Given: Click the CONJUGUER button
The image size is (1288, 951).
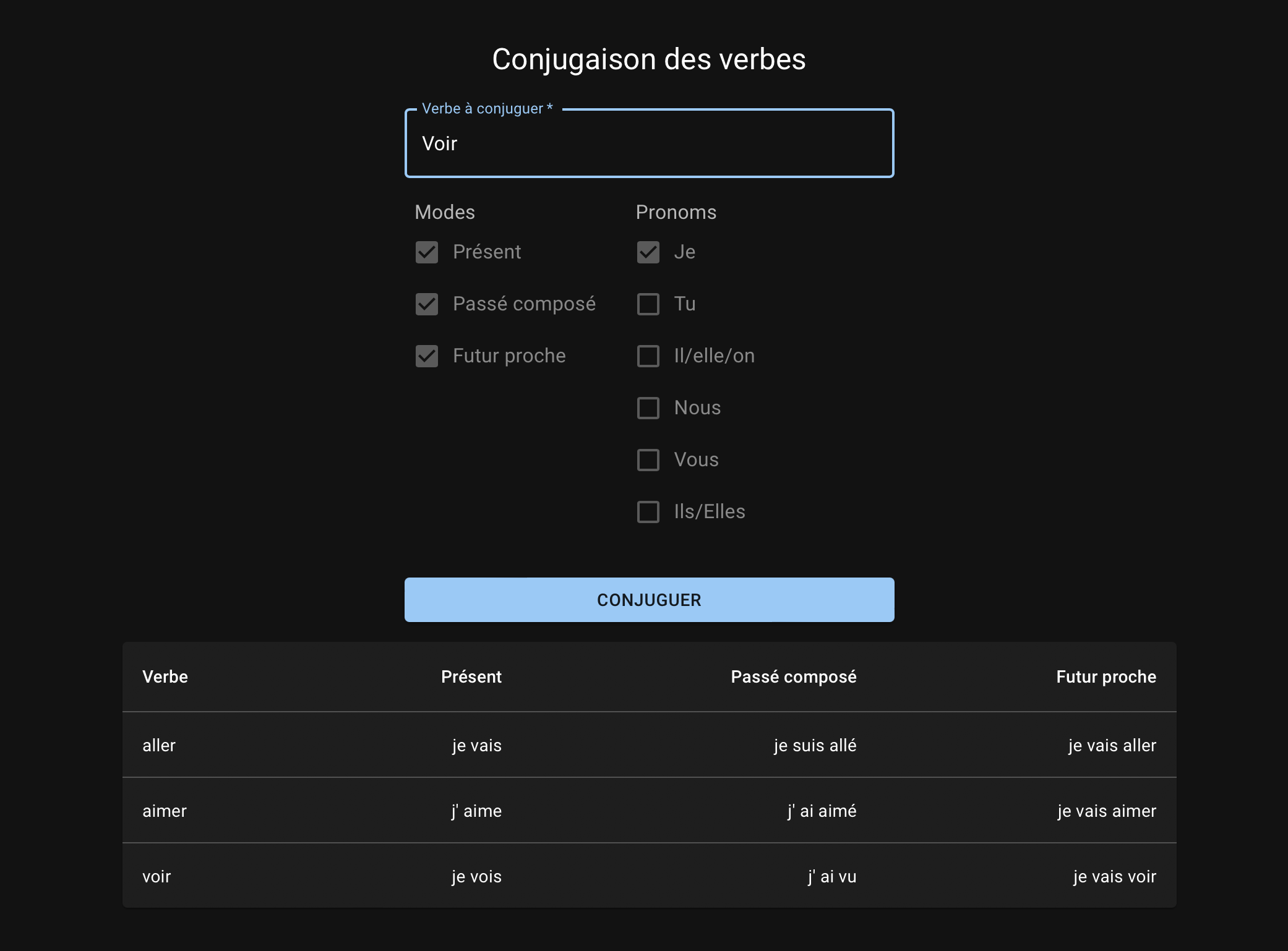Looking at the screenshot, I should click(x=648, y=599).
